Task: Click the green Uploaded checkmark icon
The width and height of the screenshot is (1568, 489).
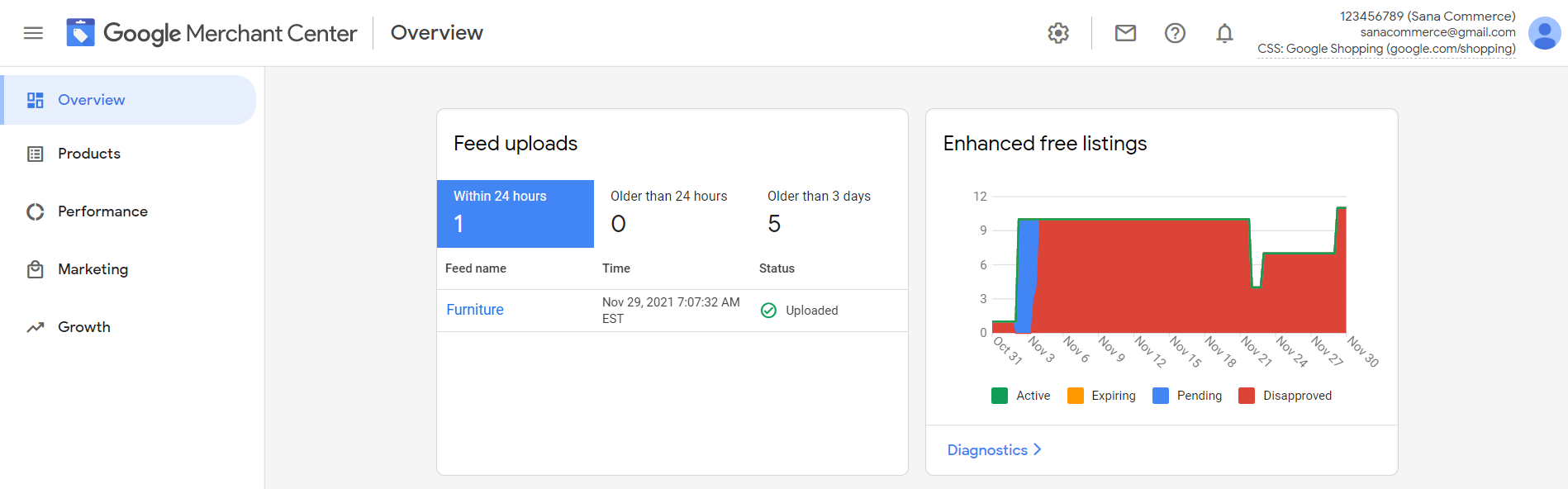Action: point(768,311)
